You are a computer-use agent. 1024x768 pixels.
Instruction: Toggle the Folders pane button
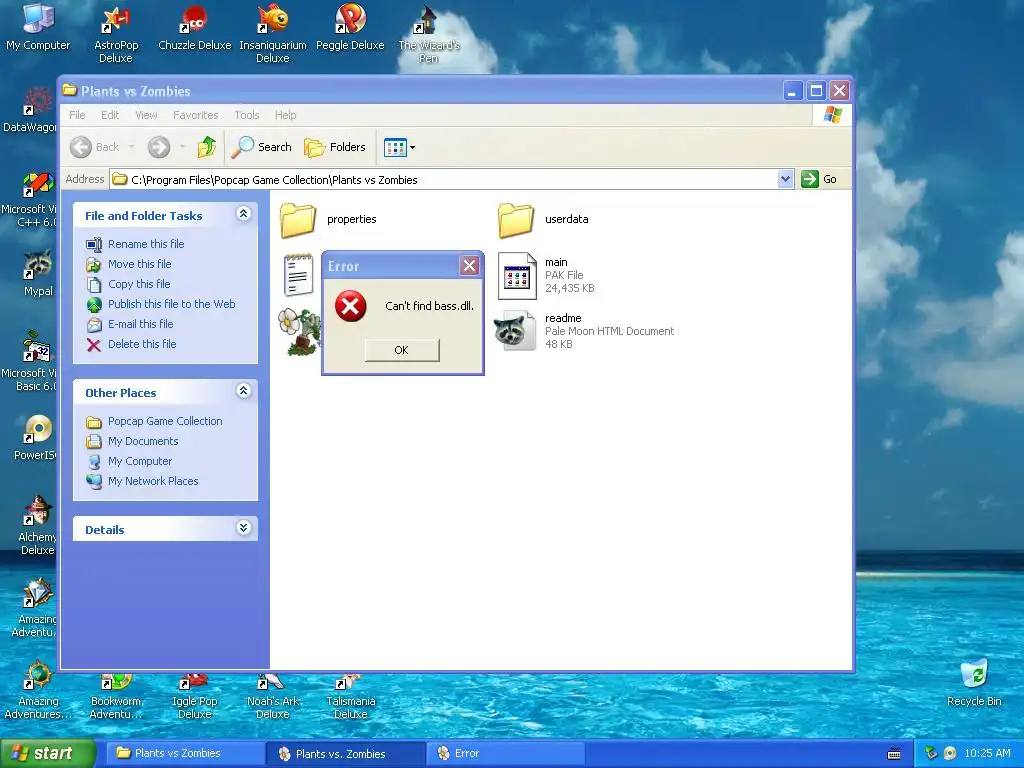(x=335, y=147)
